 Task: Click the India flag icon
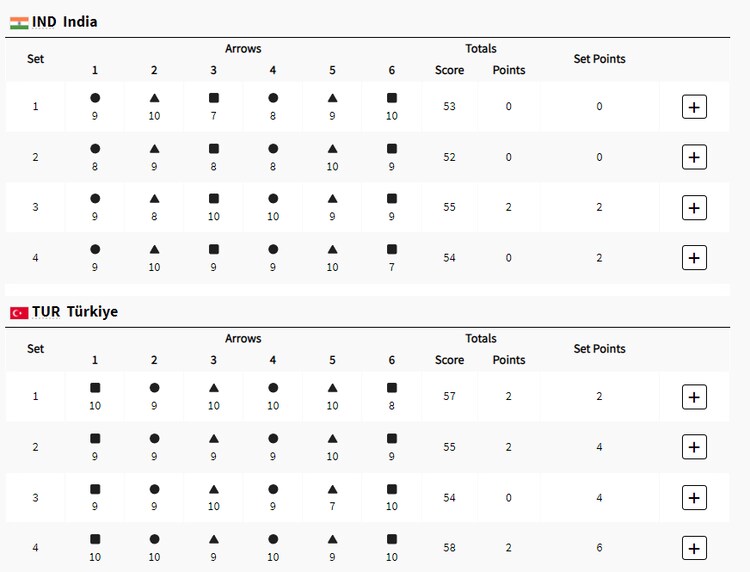[x=19, y=22]
